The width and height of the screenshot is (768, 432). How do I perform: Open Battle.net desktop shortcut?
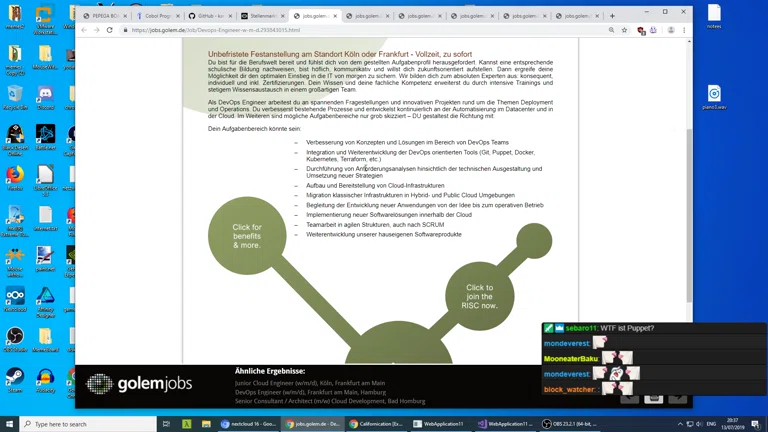click(45, 137)
